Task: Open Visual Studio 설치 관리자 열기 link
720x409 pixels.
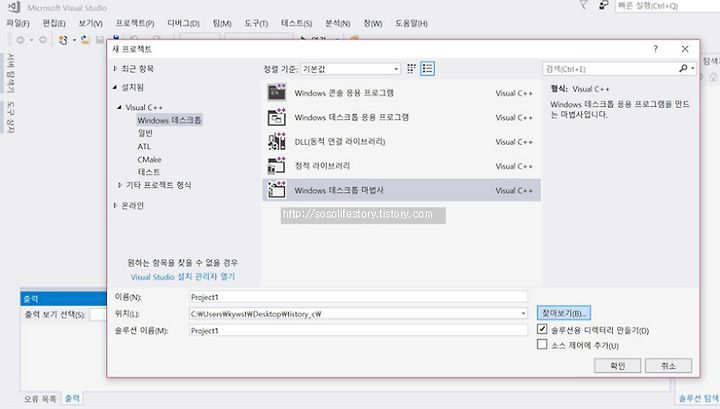Action: pos(183,277)
